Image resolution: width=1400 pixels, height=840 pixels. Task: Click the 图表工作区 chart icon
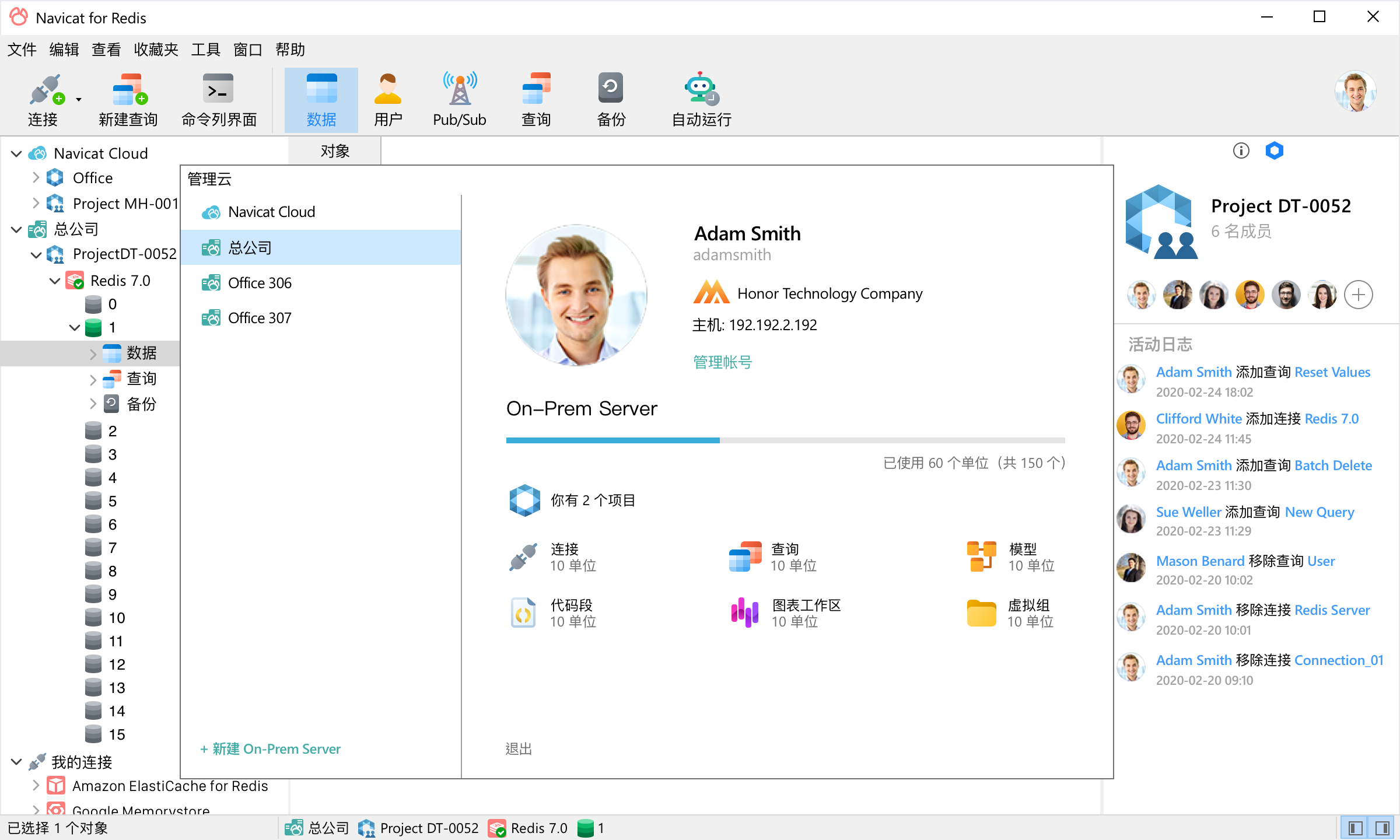point(744,612)
